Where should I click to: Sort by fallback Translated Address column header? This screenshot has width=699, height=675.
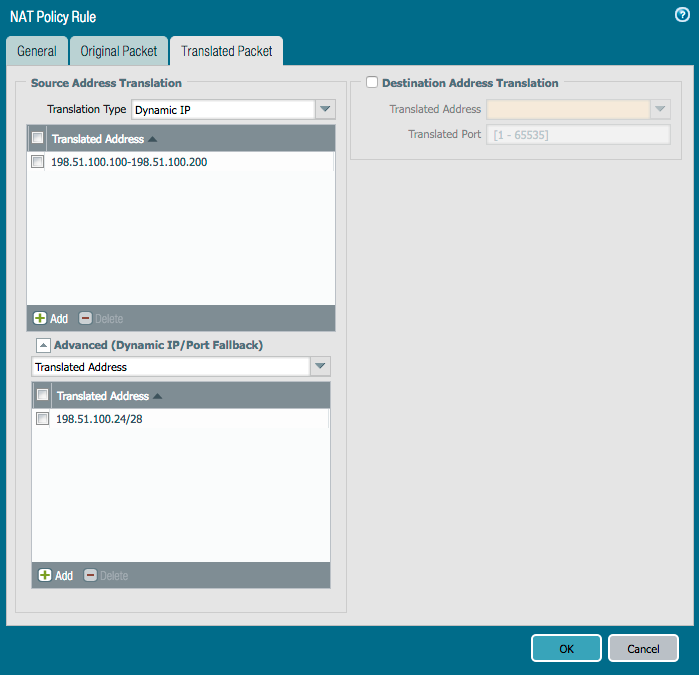[109, 396]
